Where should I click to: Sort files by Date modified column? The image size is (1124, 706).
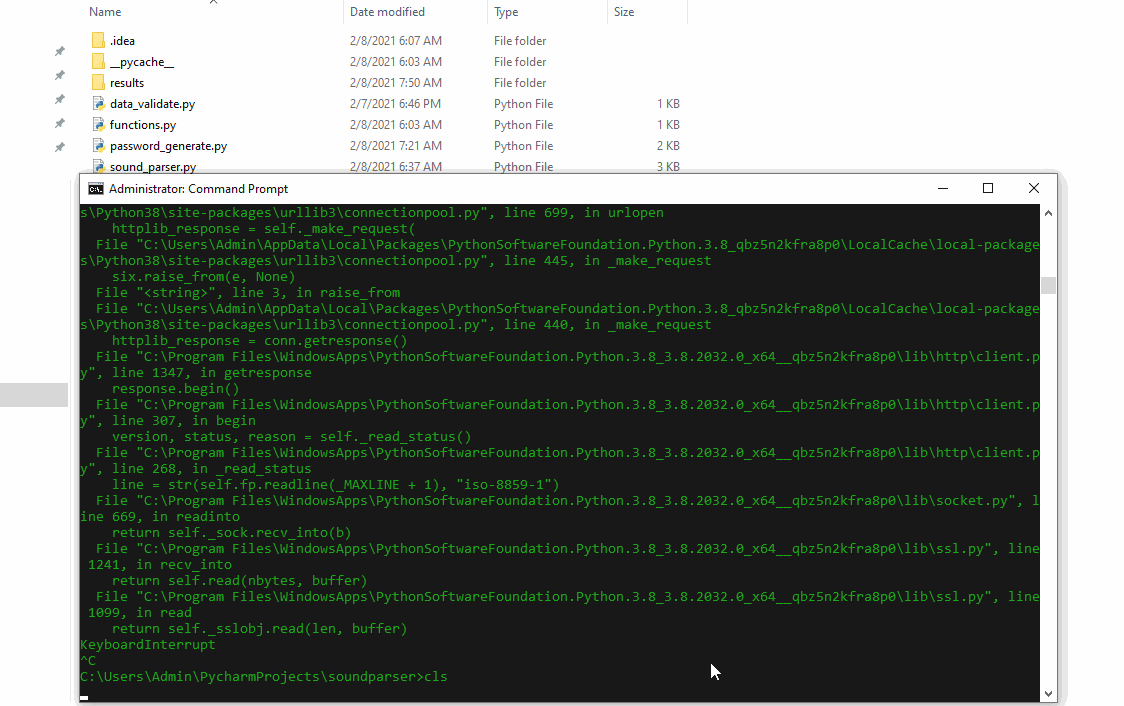387,11
